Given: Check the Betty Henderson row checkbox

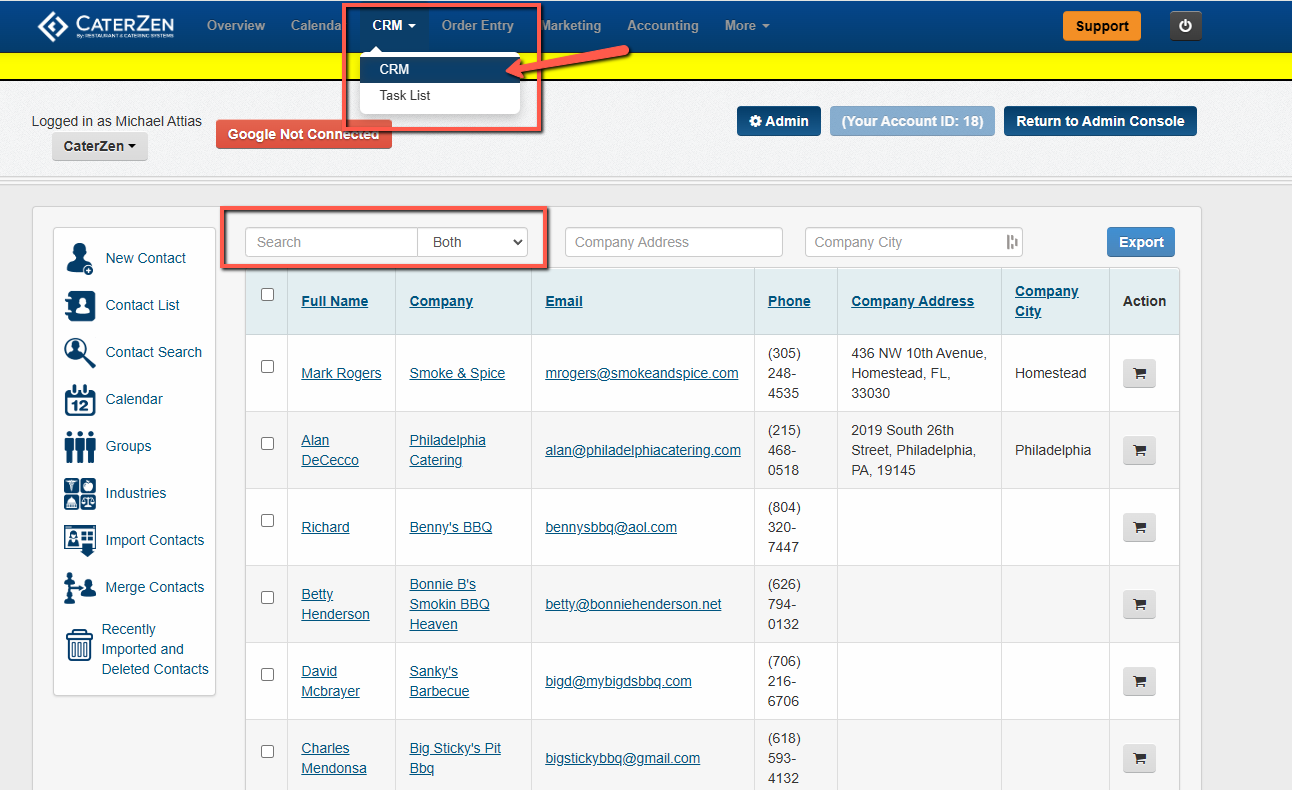Looking at the screenshot, I should pyautogui.click(x=267, y=597).
